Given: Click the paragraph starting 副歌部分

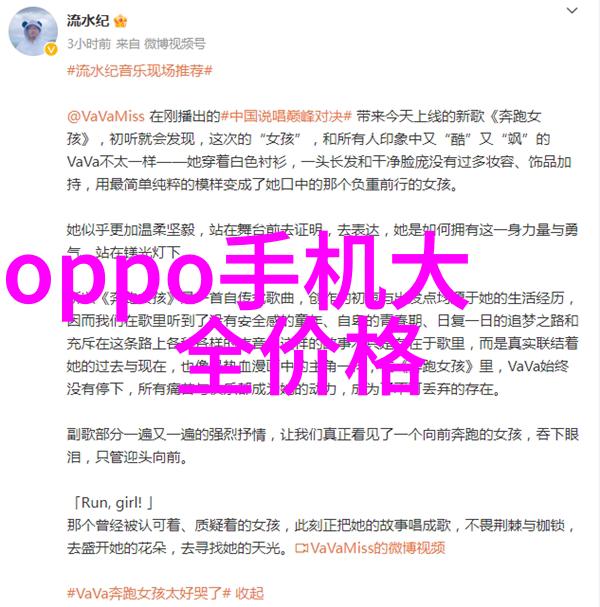Looking at the screenshot, I should [x=322, y=446].
